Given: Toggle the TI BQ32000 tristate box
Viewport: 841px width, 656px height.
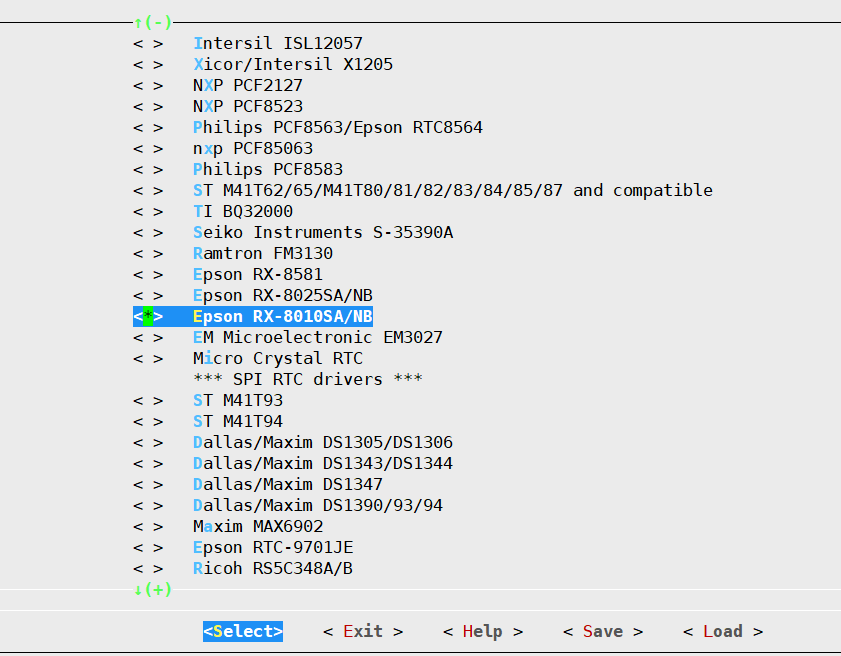Looking at the screenshot, I should (x=148, y=211).
